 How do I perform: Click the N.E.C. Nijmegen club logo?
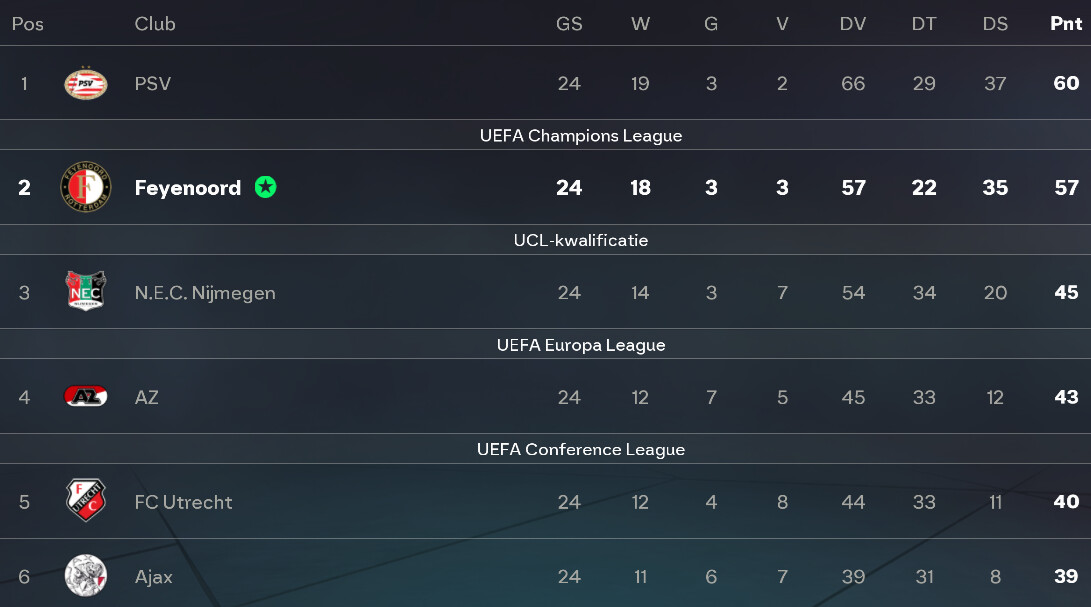tap(85, 292)
